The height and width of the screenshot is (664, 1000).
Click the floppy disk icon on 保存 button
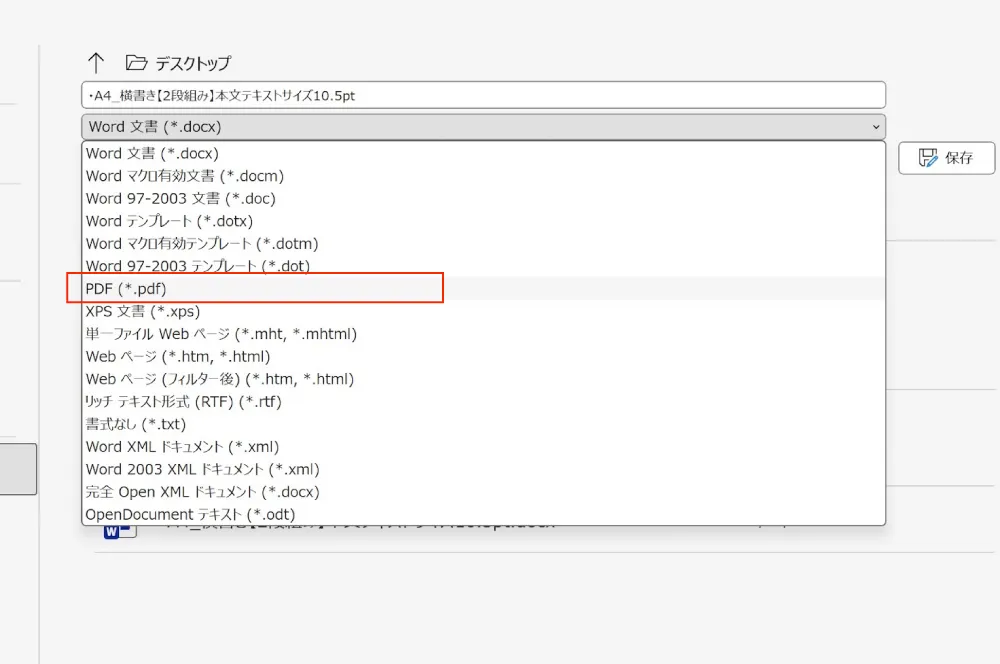point(928,158)
